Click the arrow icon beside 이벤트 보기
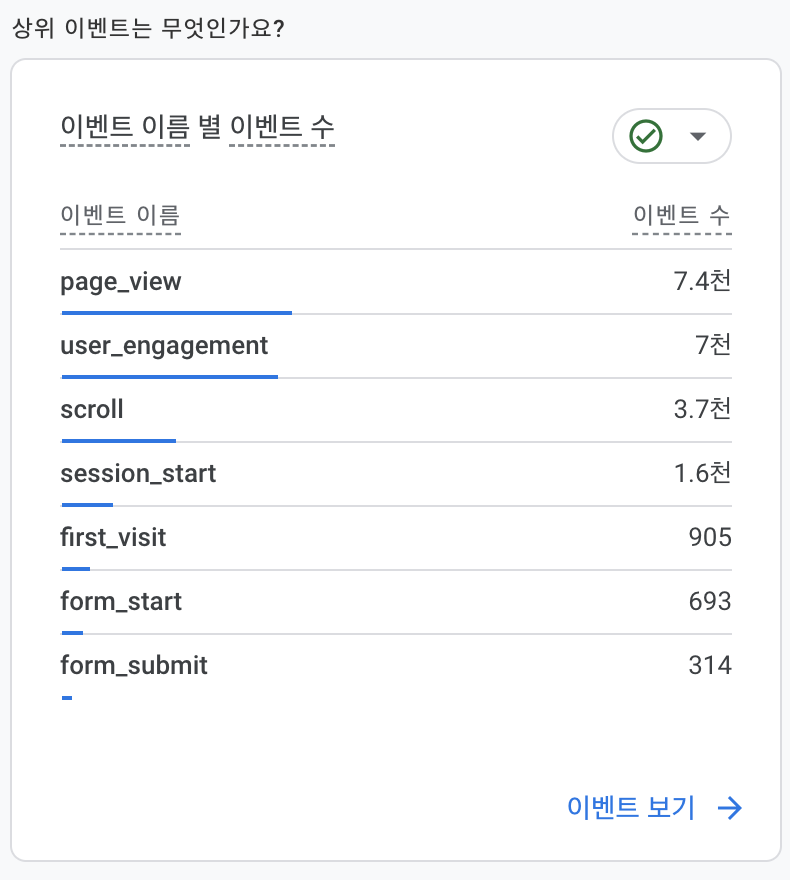 tap(730, 808)
